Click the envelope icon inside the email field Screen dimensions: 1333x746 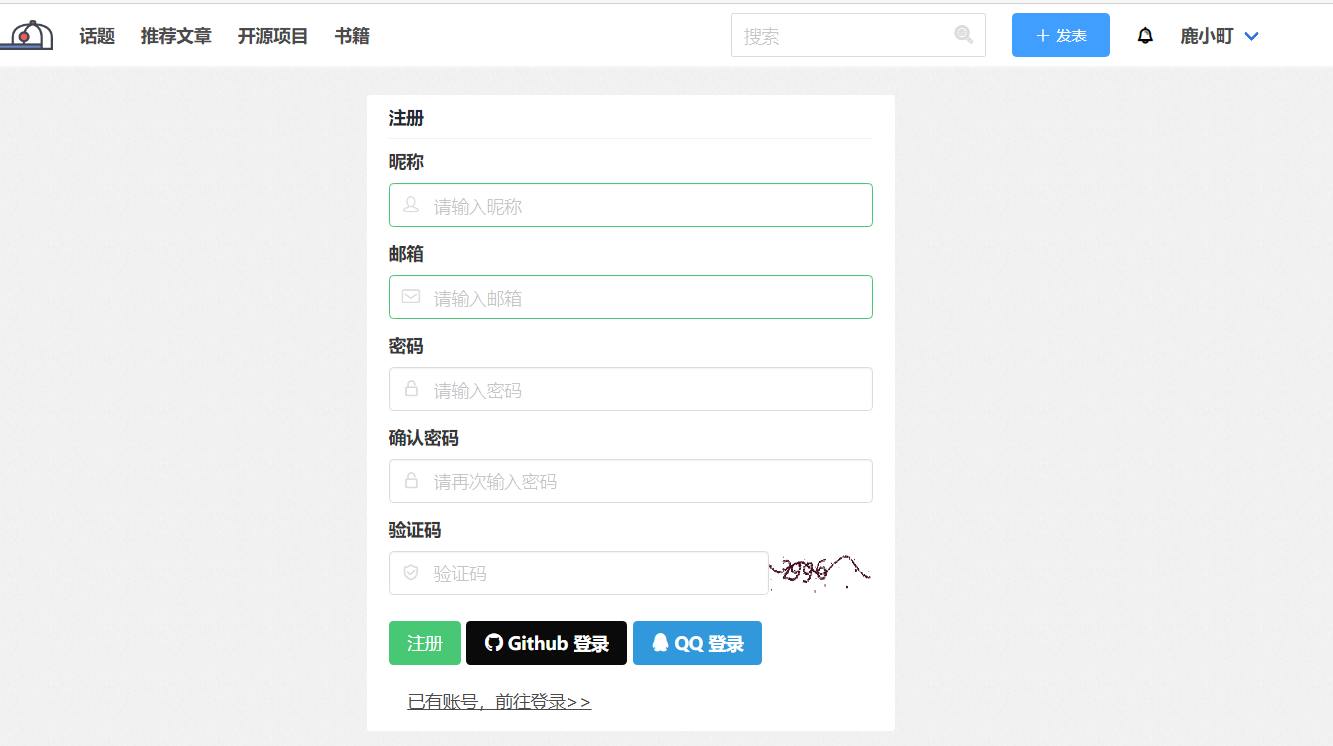[410, 296]
